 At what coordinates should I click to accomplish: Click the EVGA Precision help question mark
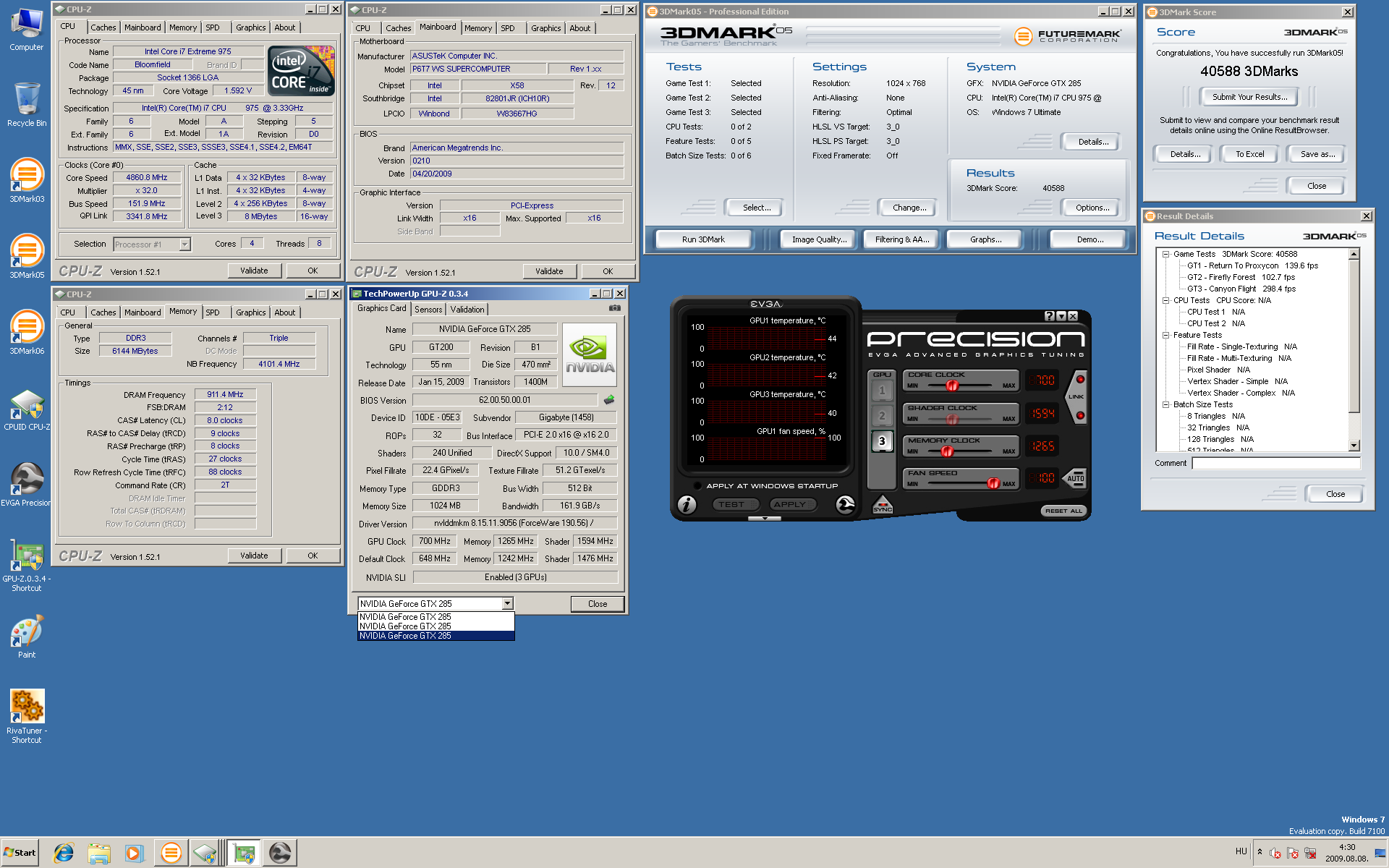tap(1050, 316)
